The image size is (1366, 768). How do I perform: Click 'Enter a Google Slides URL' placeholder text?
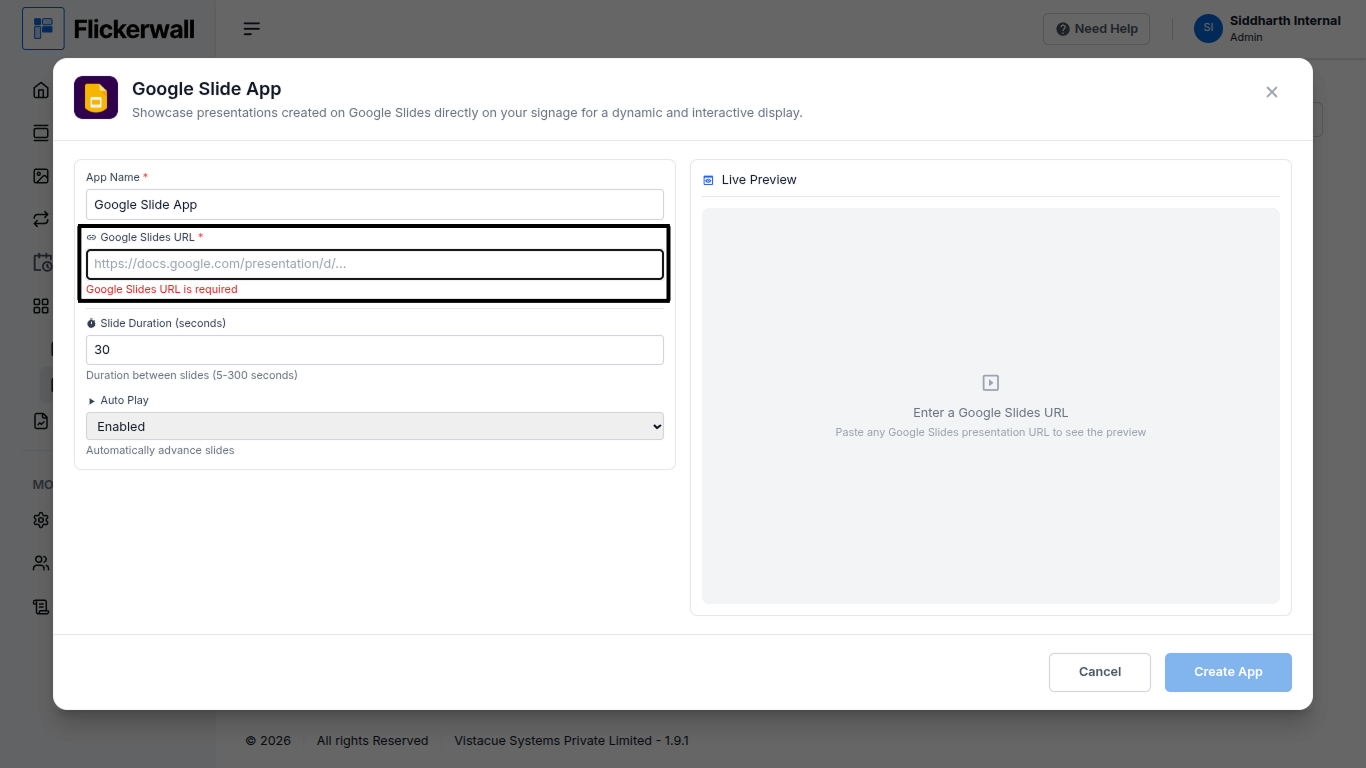tap(991, 413)
